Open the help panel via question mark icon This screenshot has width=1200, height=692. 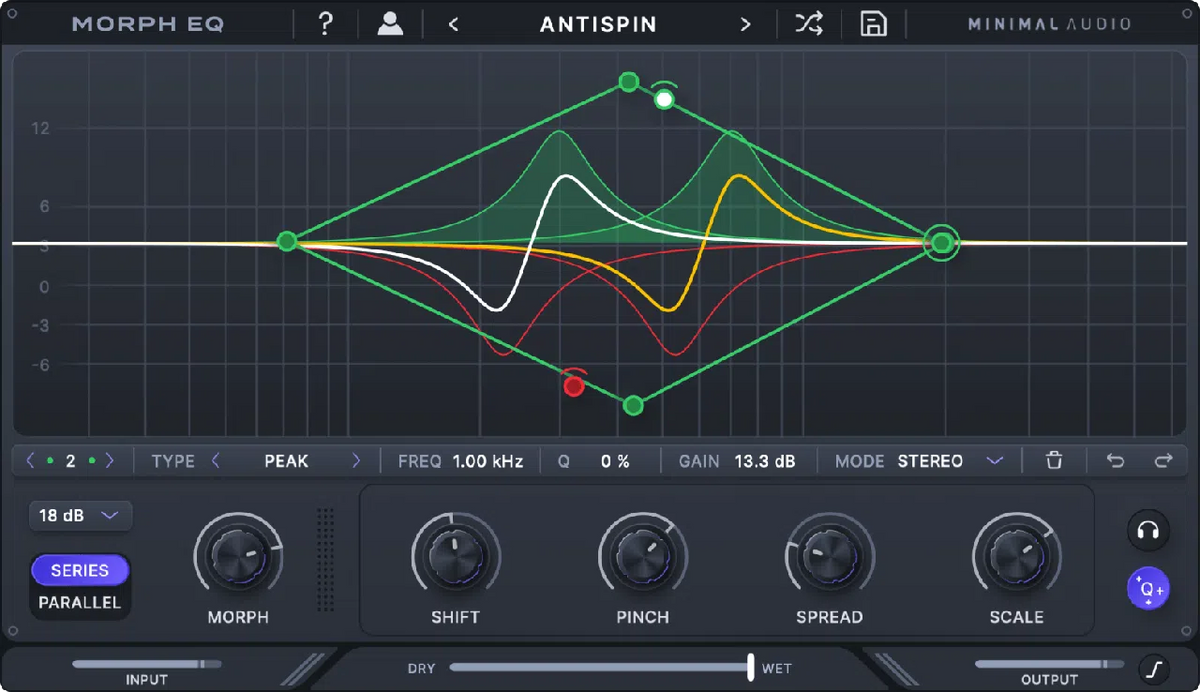[324, 23]
